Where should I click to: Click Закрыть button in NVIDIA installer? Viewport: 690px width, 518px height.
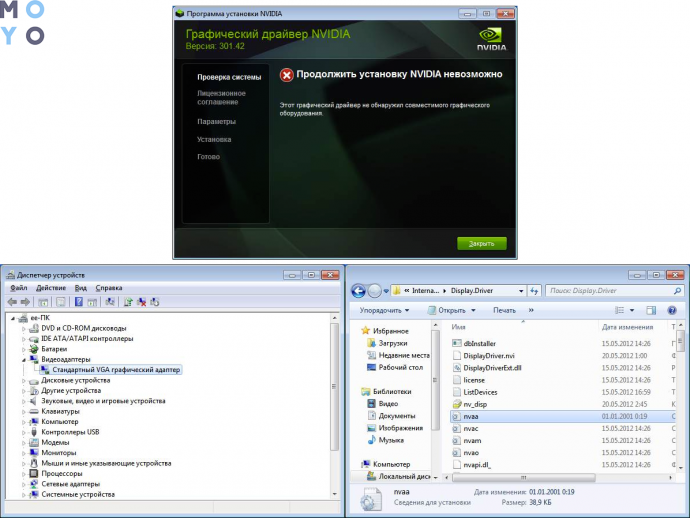click(481, 243)
